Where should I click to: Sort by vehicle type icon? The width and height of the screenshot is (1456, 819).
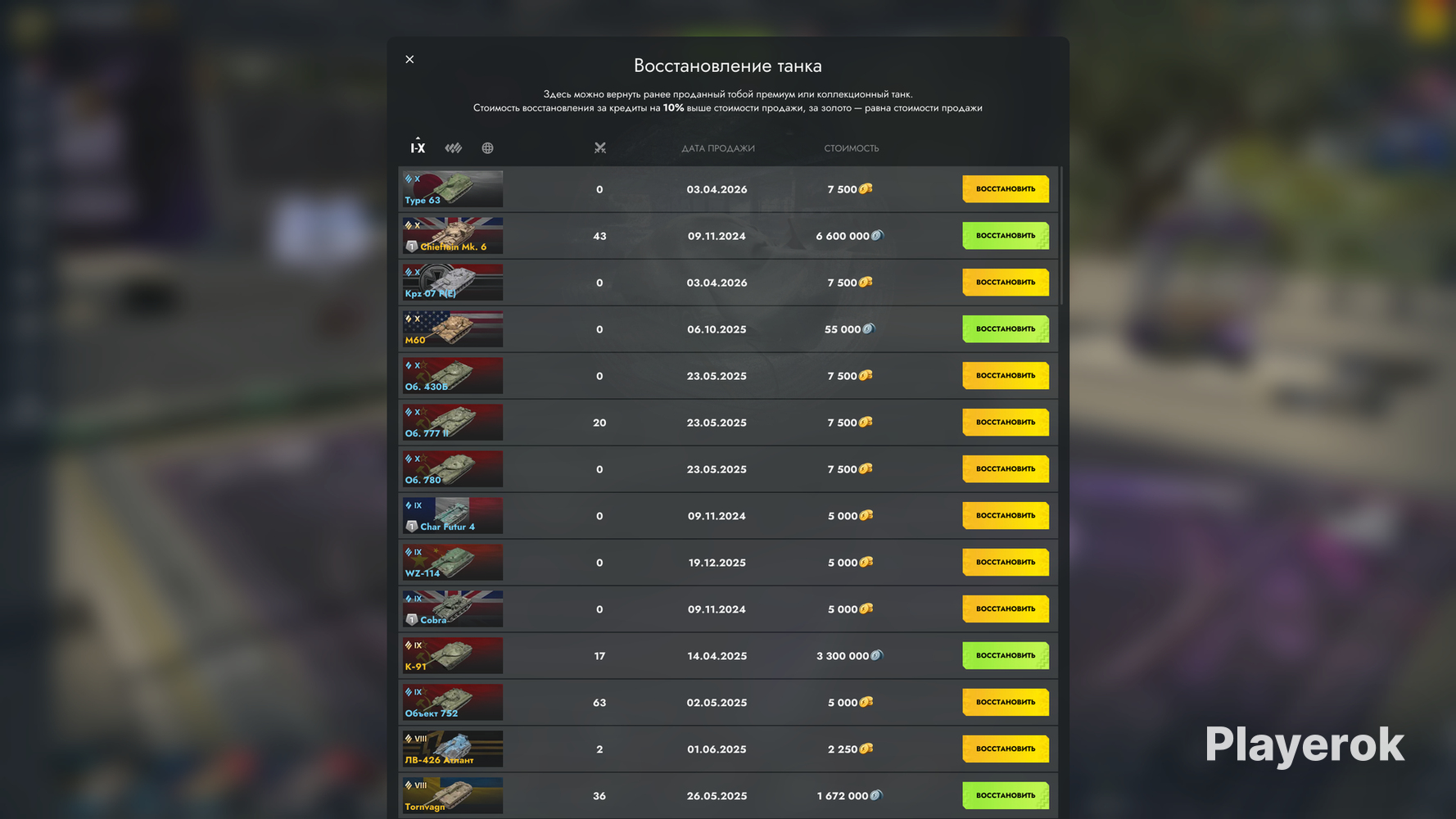pos(454,148)
